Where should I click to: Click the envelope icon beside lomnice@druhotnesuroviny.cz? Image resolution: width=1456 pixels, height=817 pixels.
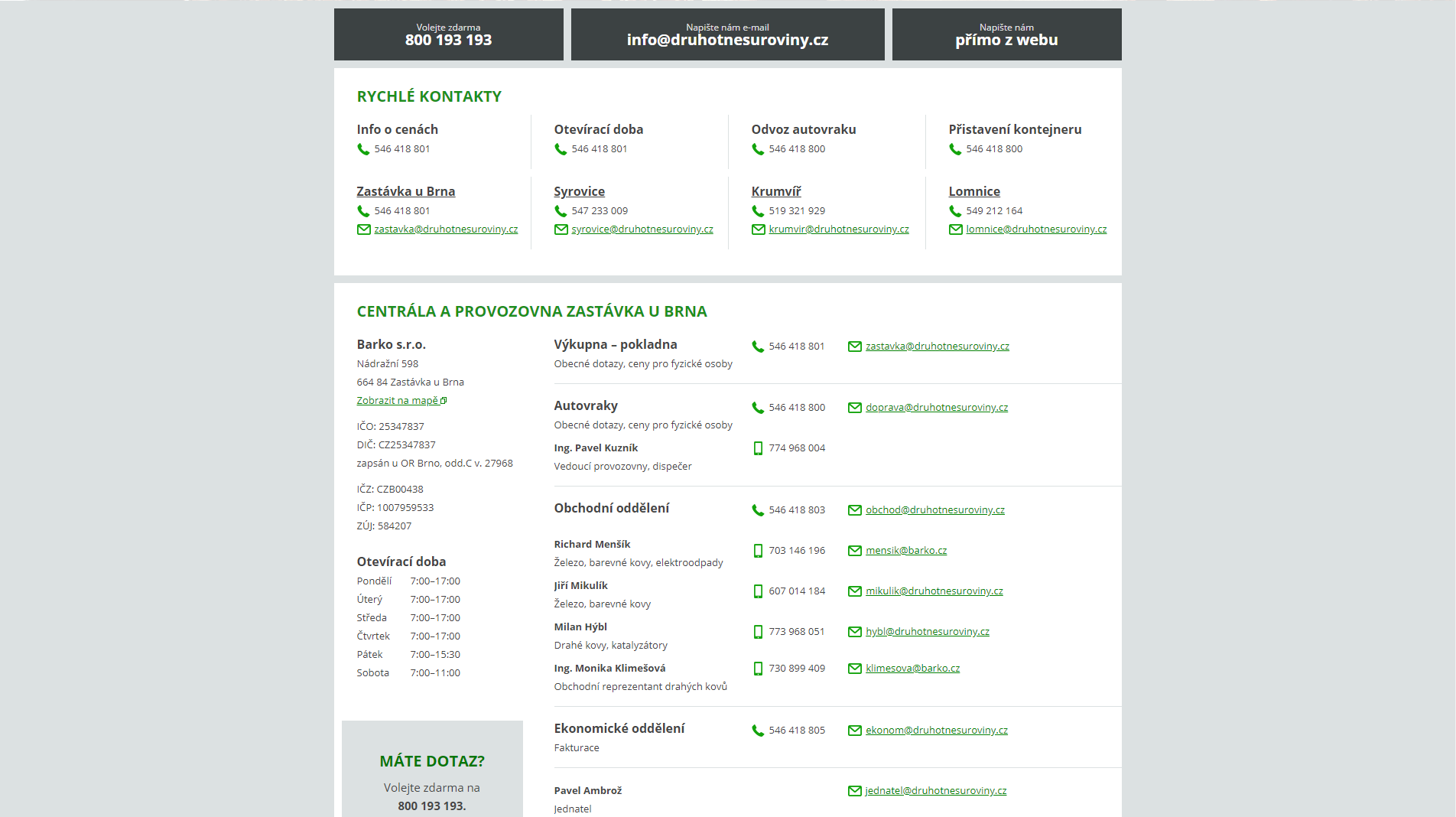(x=955, y=229)
